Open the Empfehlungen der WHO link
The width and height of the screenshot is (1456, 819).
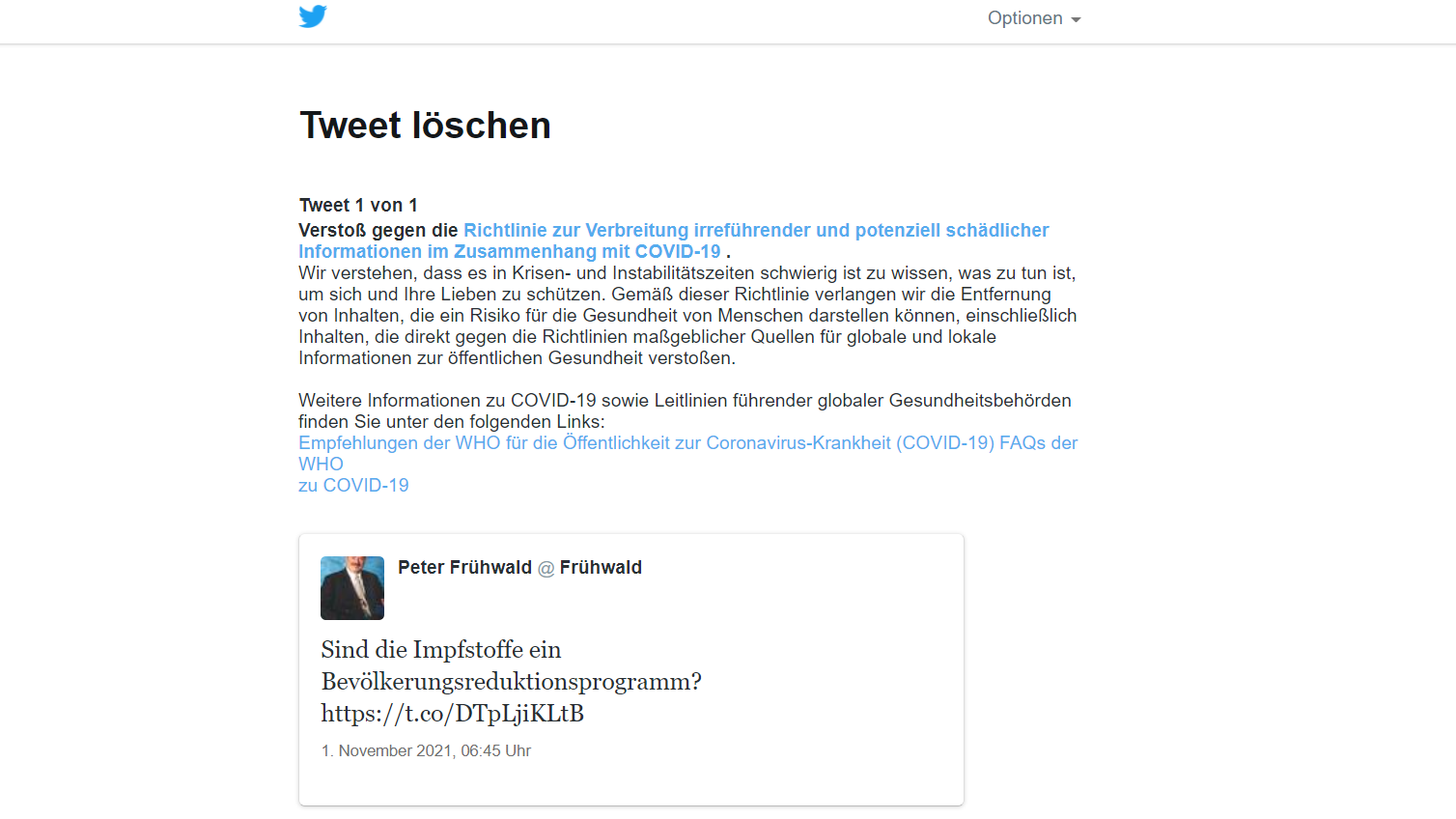pos(647,442)
